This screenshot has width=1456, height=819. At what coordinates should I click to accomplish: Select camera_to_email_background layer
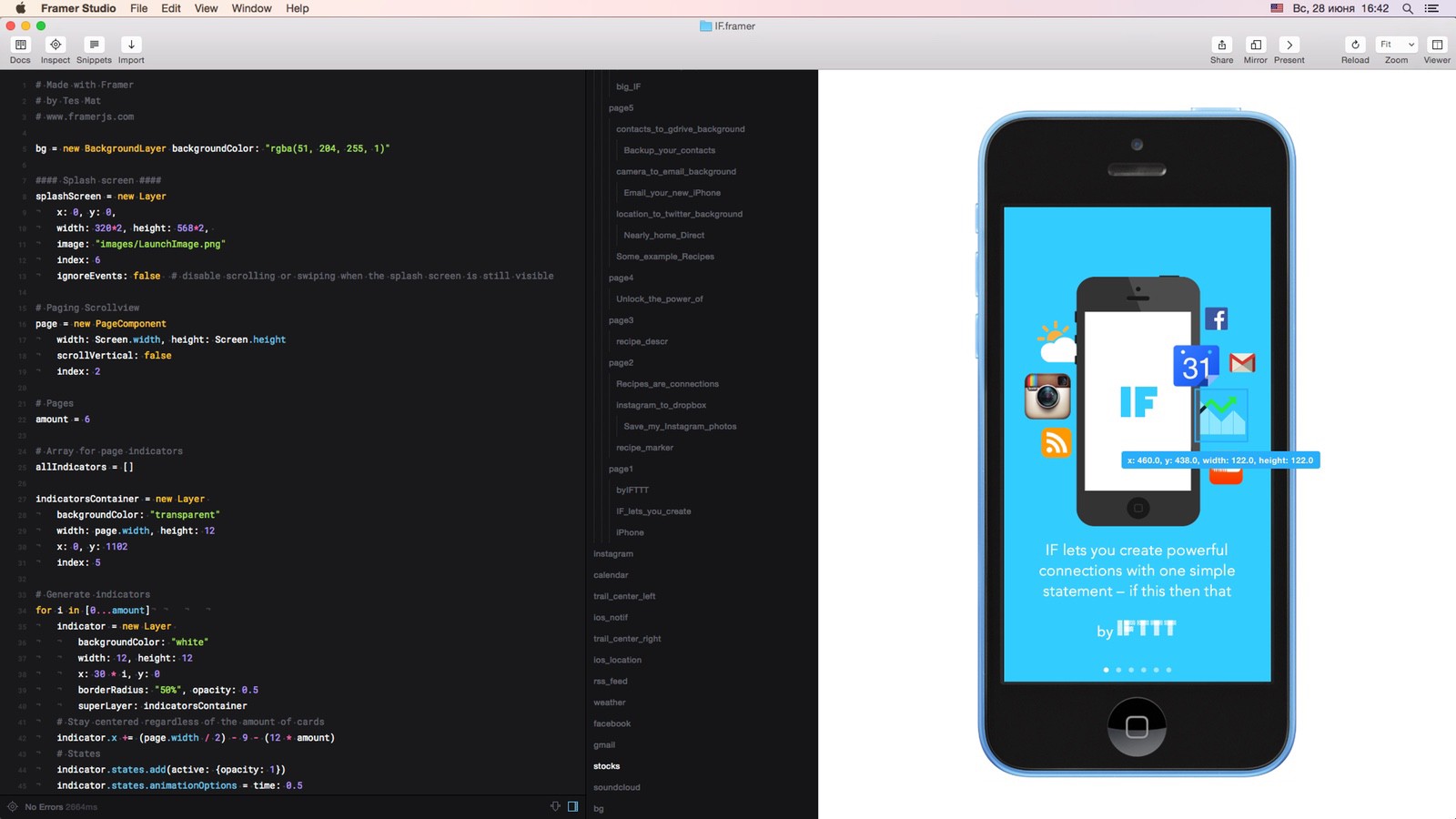point(676,172)
